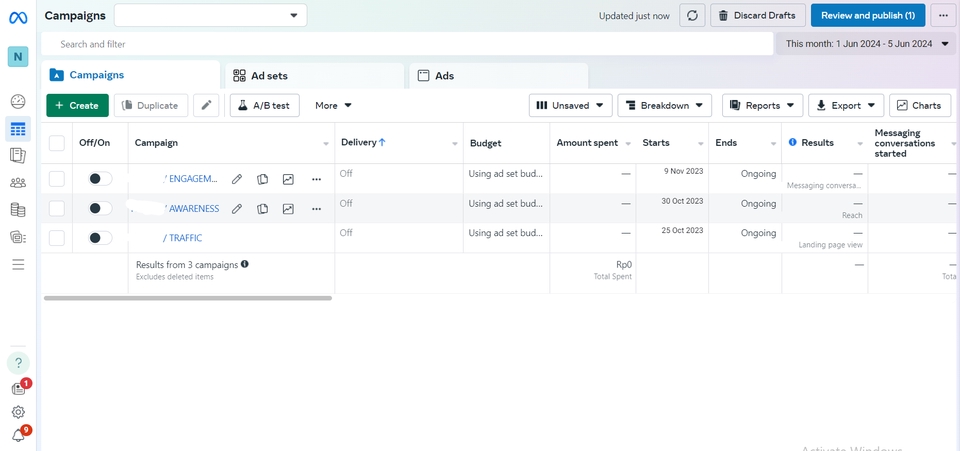
Task: Edit the ENGAGEMENT campaign with pencil icon
Action: (237, 179)
